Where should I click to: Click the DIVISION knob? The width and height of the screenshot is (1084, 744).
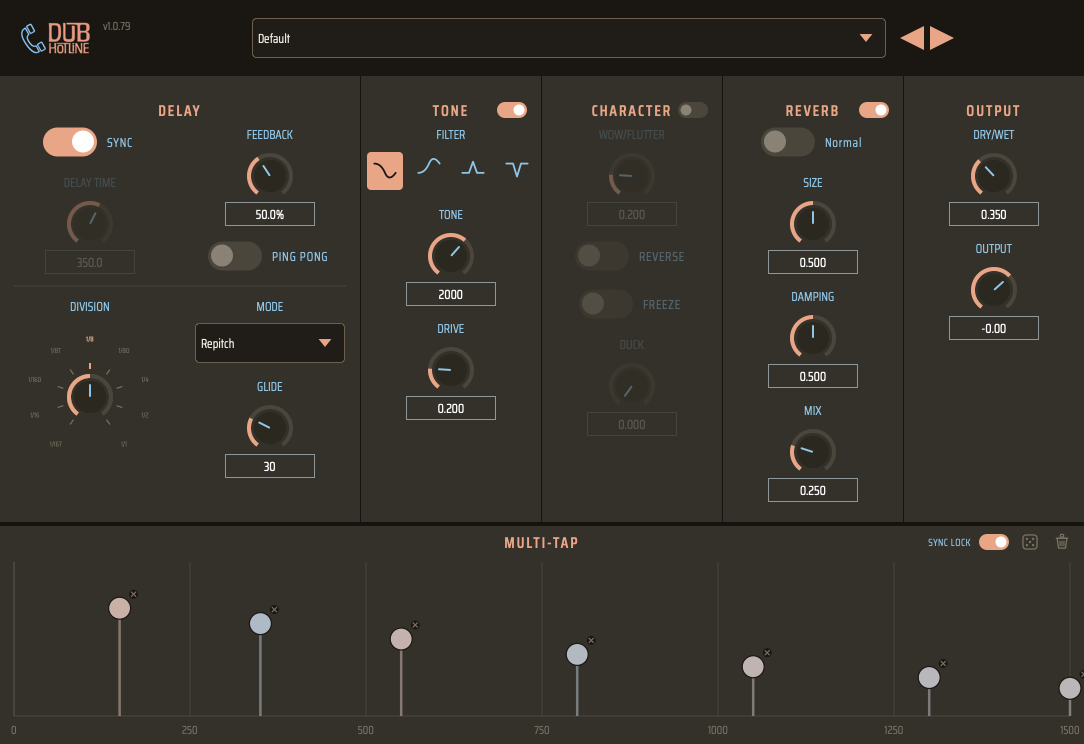pos(90,395)
